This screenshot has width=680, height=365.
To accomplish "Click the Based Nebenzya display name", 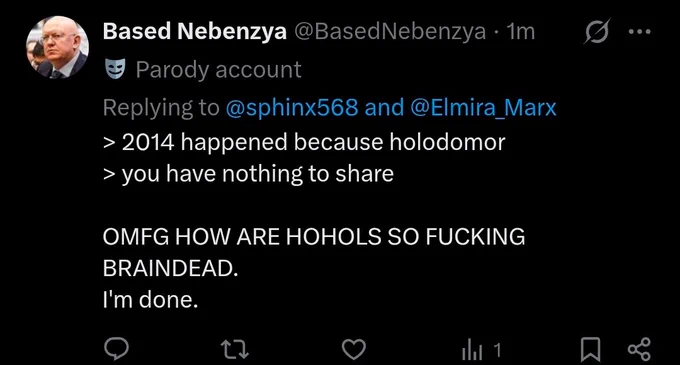I will click(195, 32).
